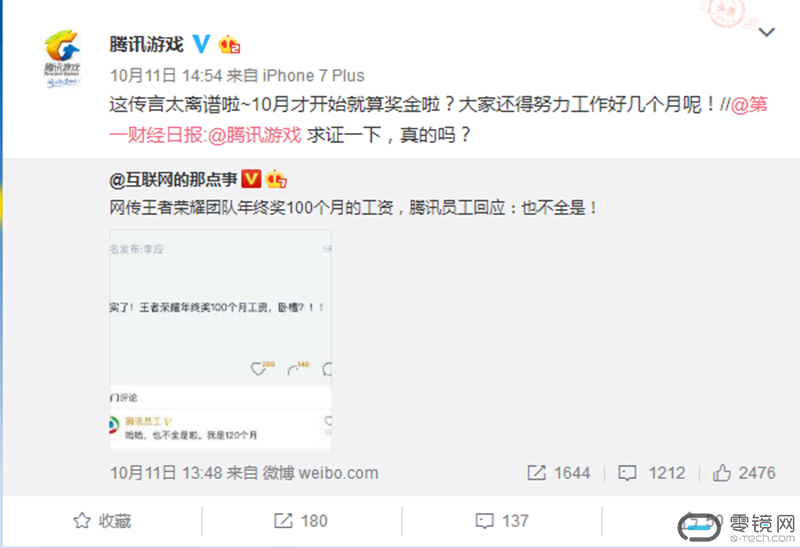Like the original post with 2476 likes
Screen dimensions: 800x548
pos(744,473)
